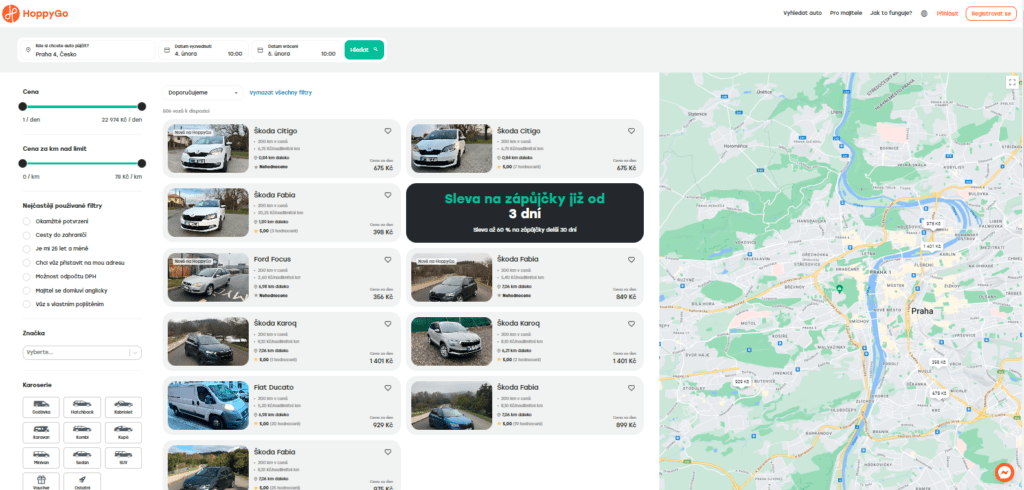Enable Možnost odpočtu DPH filter
The height and width of the screenshot is (490, 1024).
27,276
